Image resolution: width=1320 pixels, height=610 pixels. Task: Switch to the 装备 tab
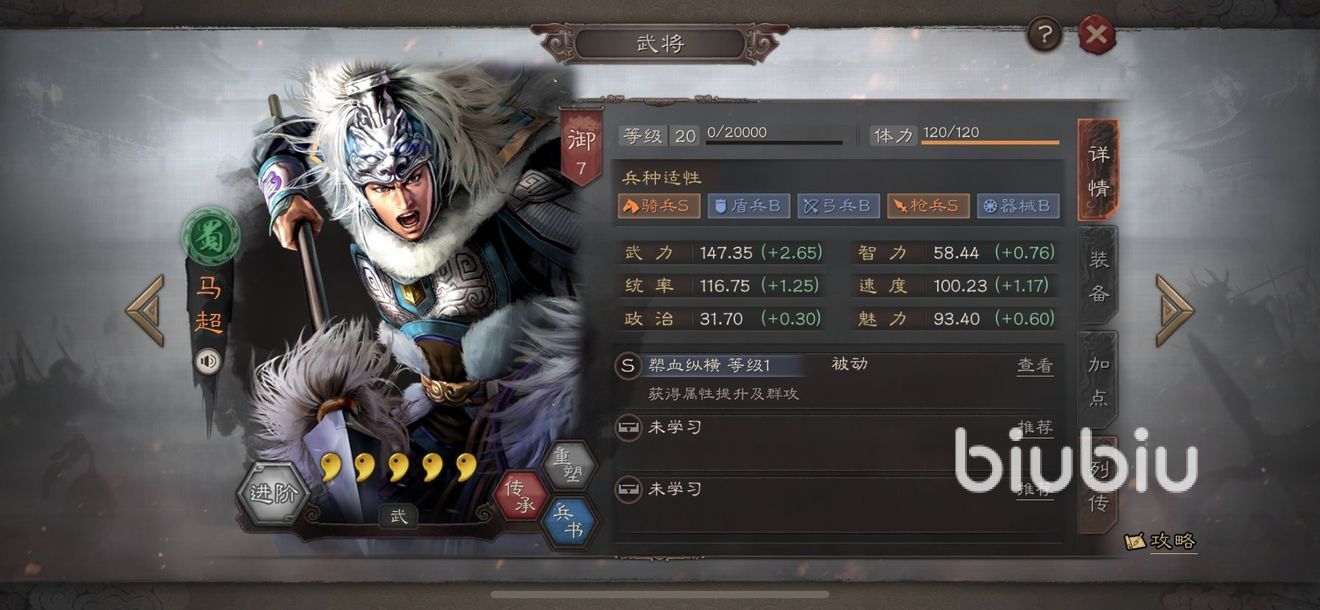(1098, 277)
